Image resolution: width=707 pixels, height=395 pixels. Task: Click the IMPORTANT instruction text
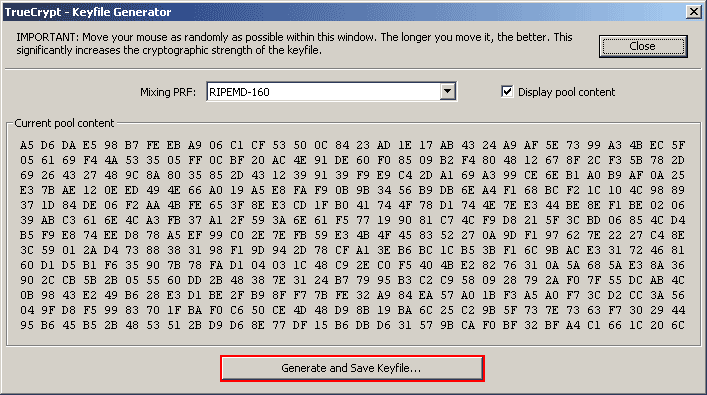(x=294, y=43)
